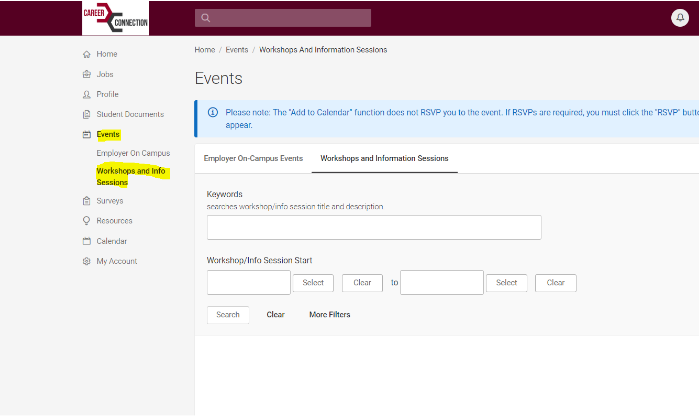Click the Home icon in sidebar
The height and width of the screenshot is (420, 699).
[86, 54]
